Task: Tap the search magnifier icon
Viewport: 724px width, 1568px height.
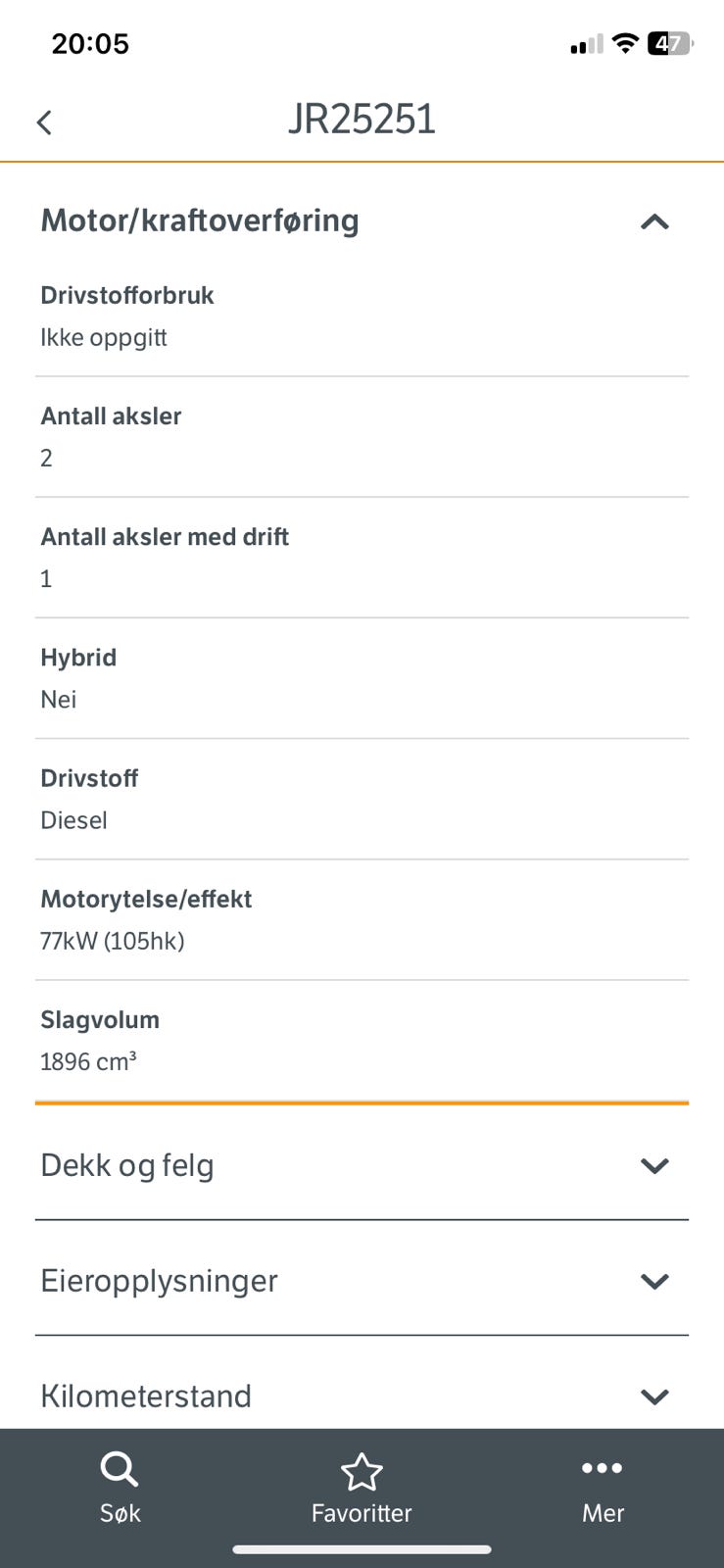Action: (120, 1470)
